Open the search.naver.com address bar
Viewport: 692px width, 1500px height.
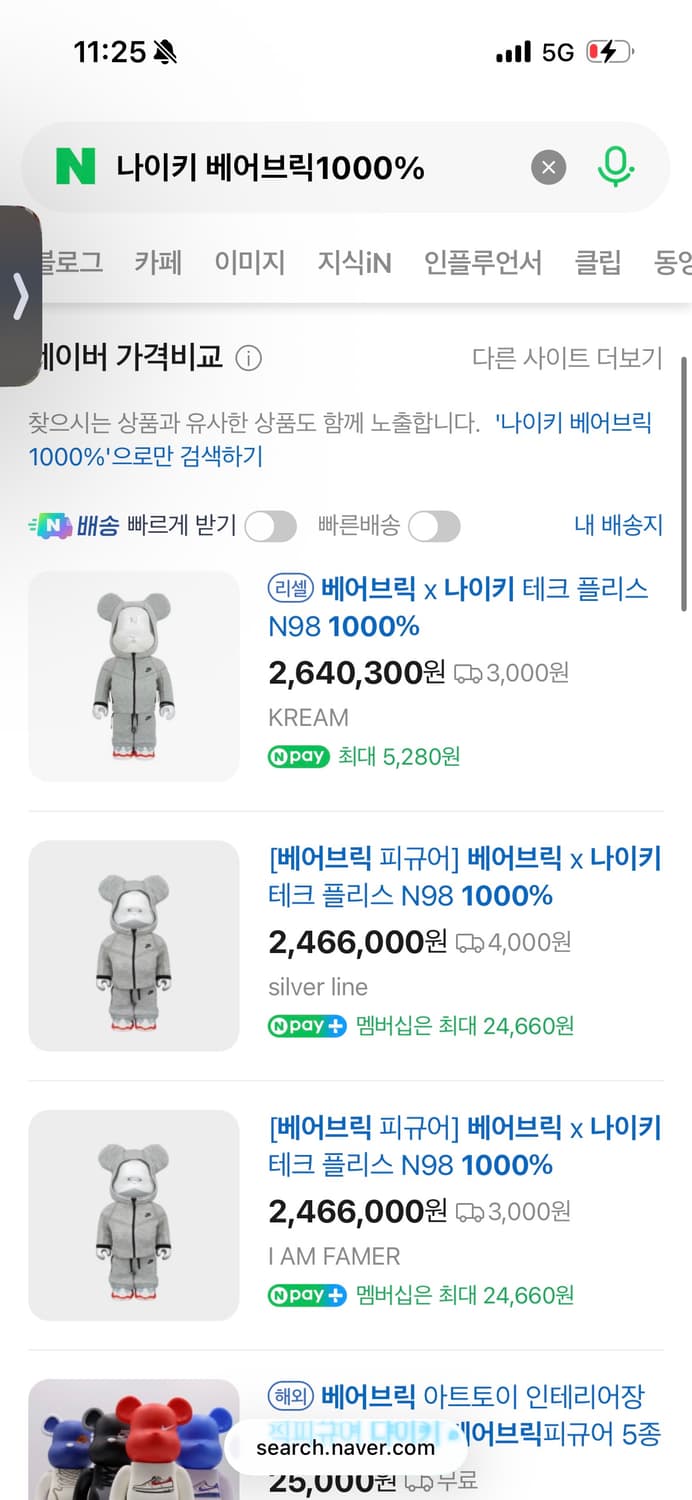click(x=346, y=1447)
